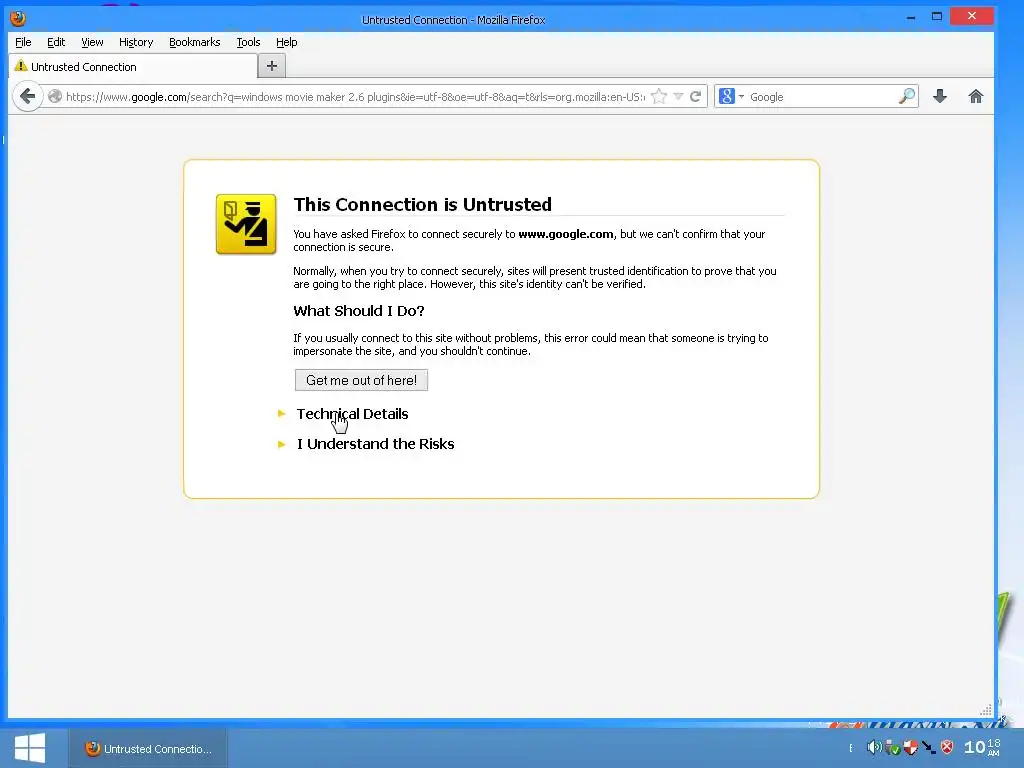Click the back arrow navigation button
Viewport: 1024px width, 768px height.
click(x=27, y=97)
